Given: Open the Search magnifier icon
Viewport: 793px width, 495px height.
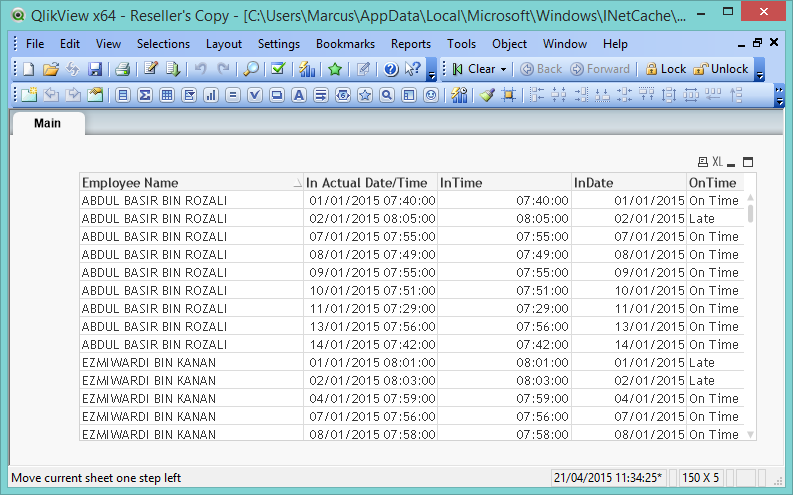Looking at the screenshot, I should (x=251, y=69).
